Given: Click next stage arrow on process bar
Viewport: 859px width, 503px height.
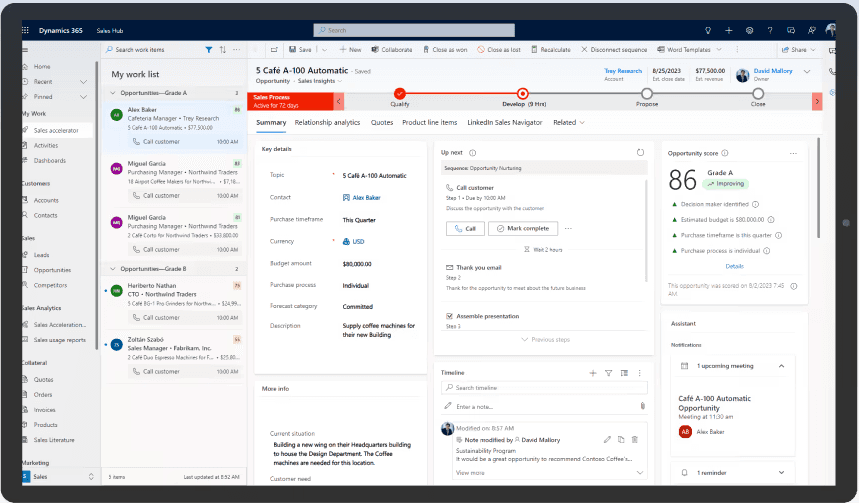Looking at the screenshot, I should (817, 101).
